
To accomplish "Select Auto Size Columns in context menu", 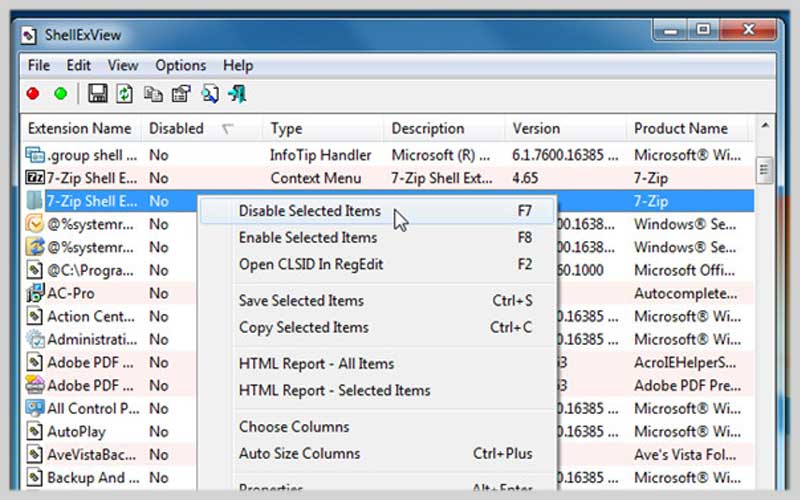I will coord(377,453).
